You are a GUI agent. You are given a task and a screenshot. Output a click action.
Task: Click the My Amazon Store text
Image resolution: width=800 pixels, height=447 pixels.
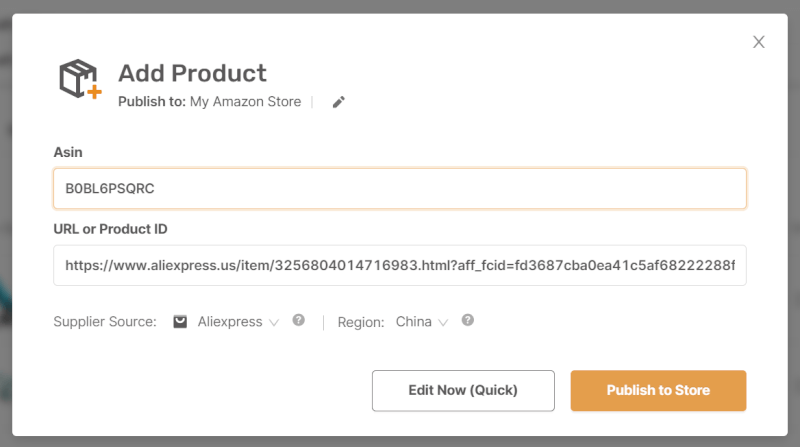tap(245, 102)
